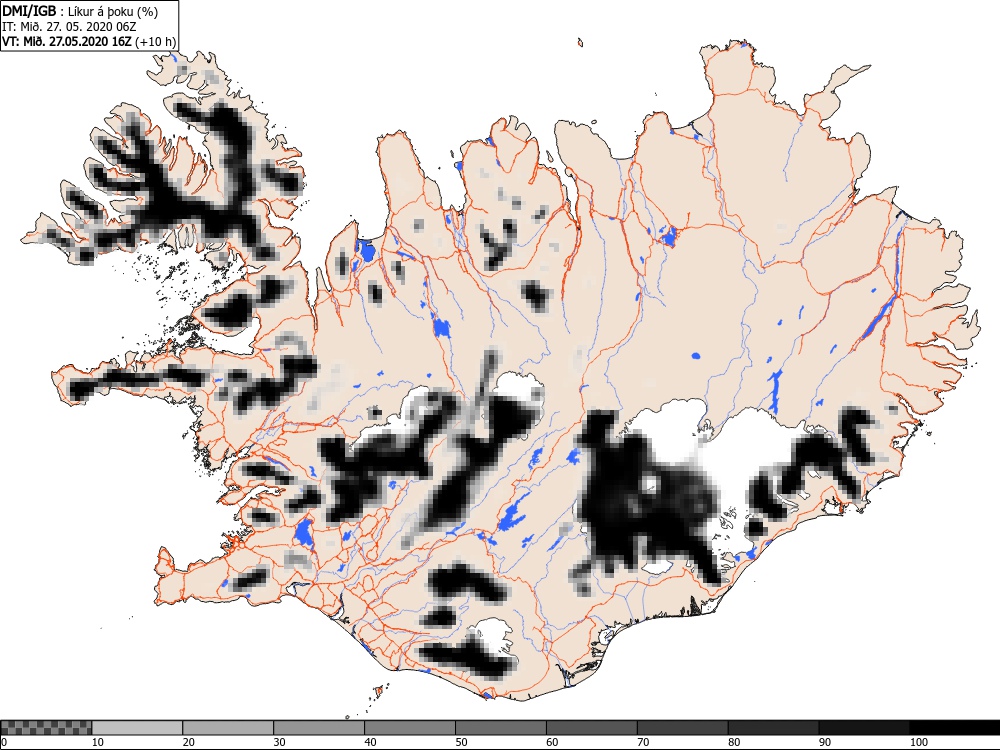Select the 60–70 legend swatch

(591, 728)
